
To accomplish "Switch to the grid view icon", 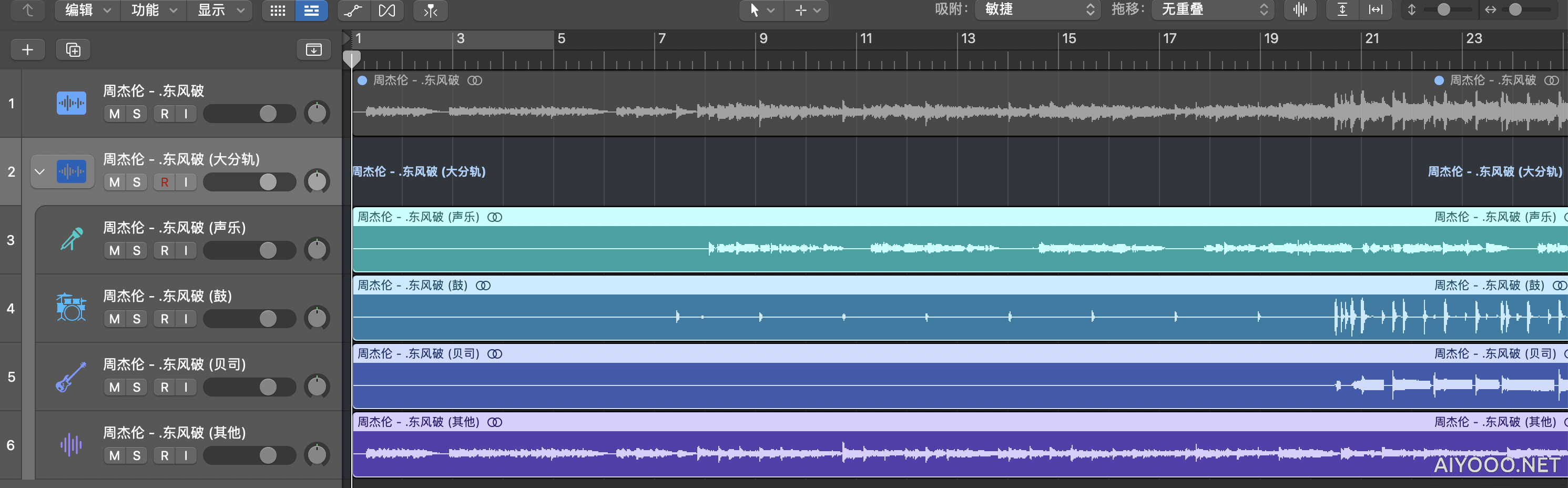I will (x=278, y=11).
